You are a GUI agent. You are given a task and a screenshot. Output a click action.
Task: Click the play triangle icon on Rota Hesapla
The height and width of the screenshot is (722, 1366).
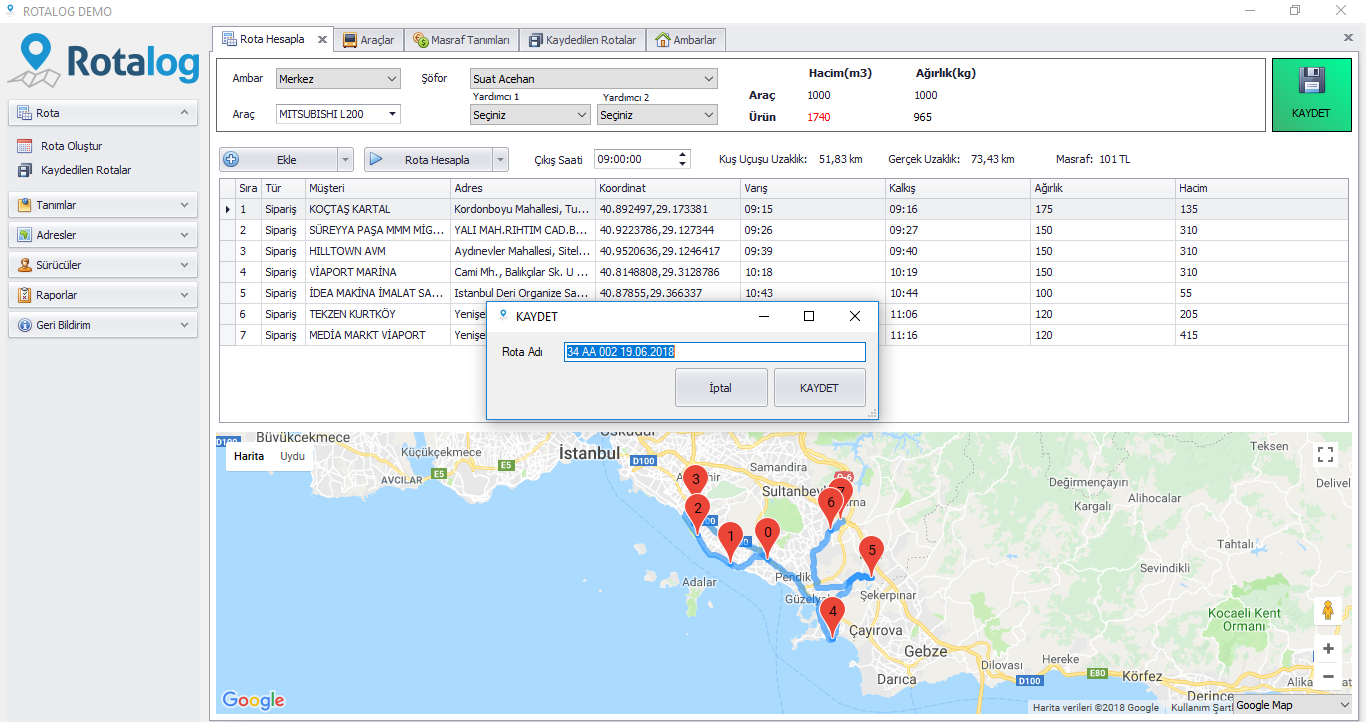tap(376, 160)
